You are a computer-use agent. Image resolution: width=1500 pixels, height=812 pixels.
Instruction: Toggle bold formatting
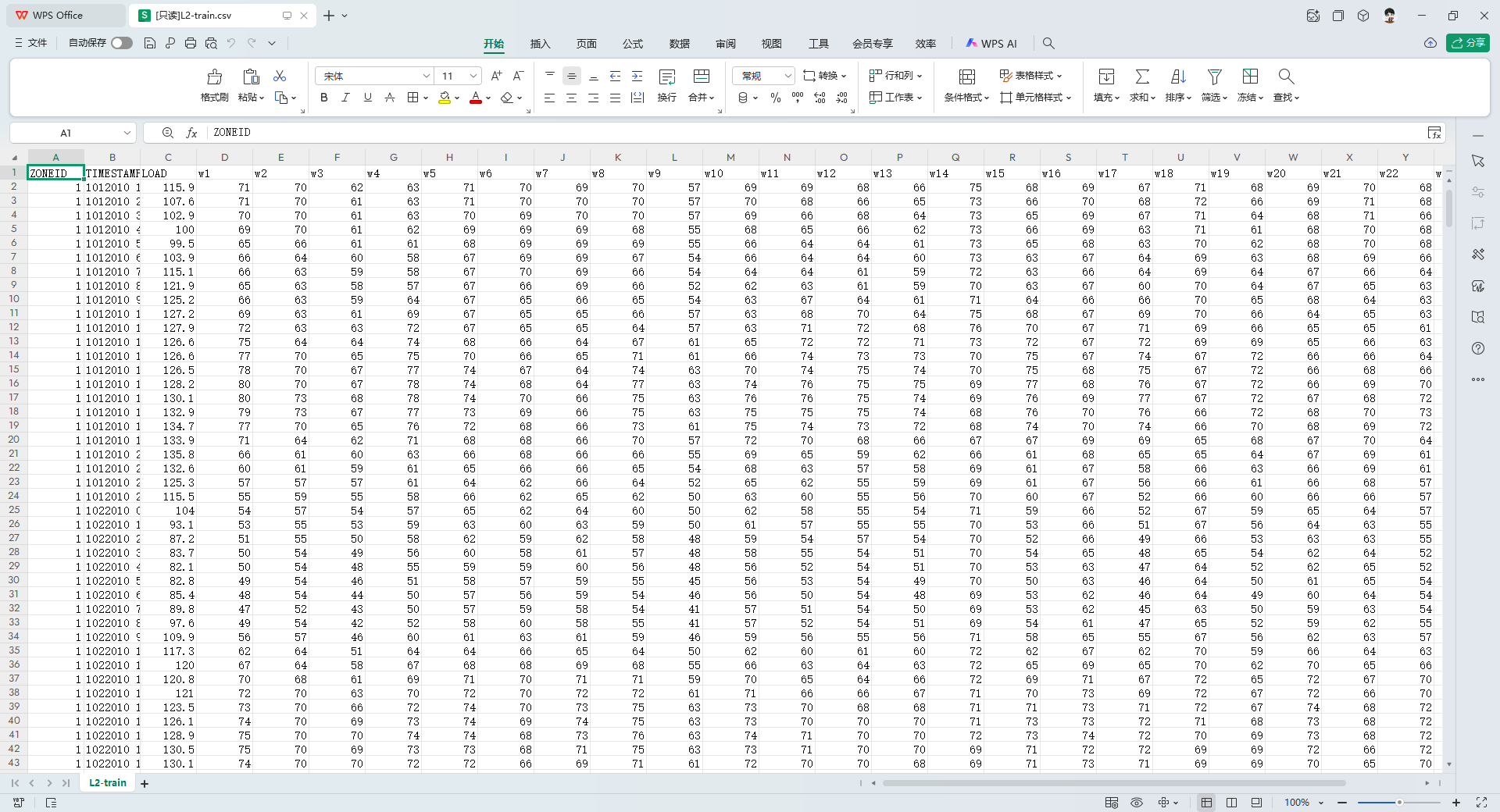pos(323,98)
